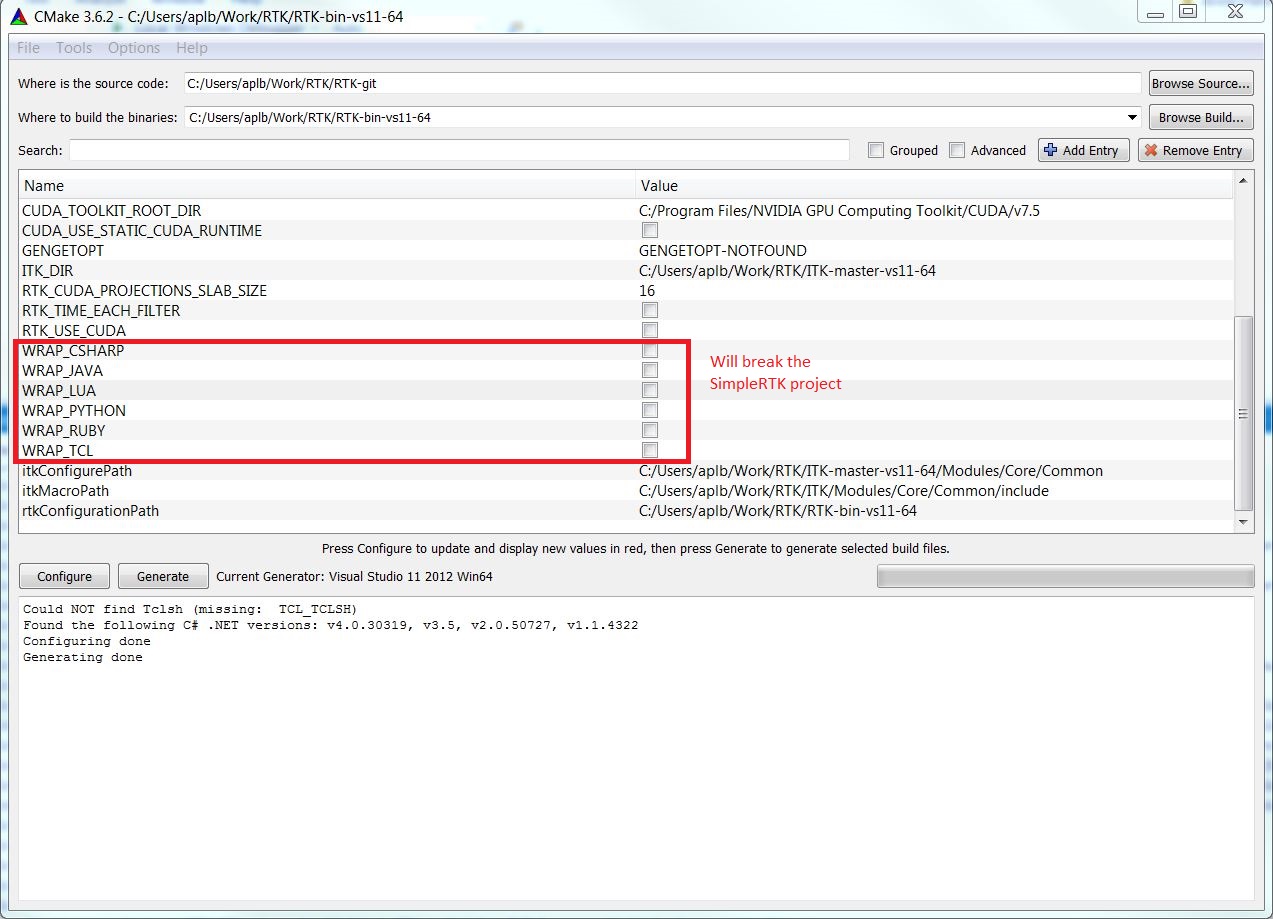The image size is (1273, 919).
Task: Select the rtkConfigurationPath entry name
Action: (90, 510)
